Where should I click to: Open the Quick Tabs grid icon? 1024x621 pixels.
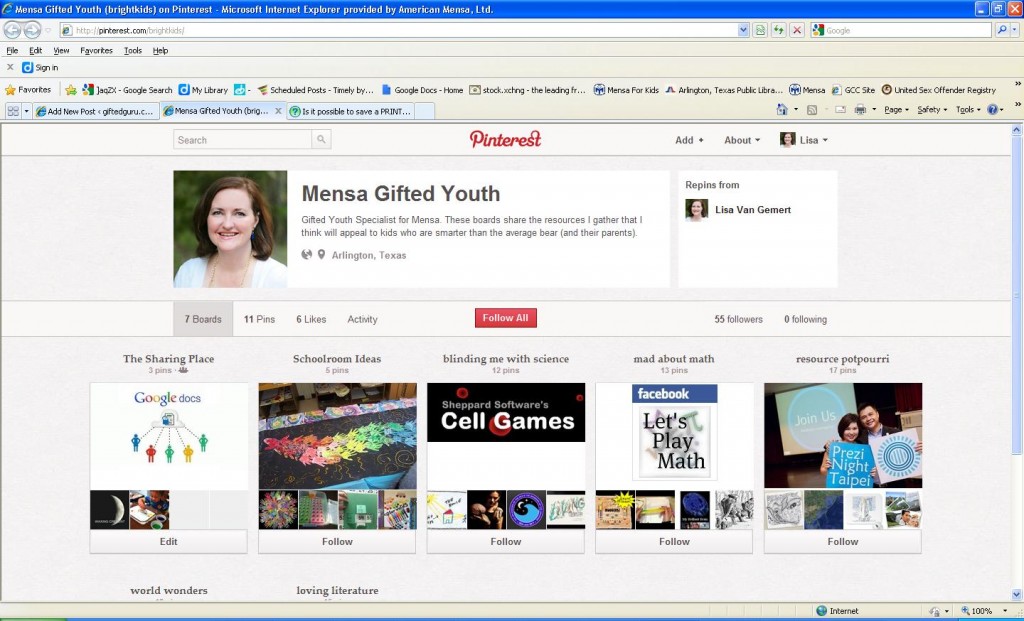[12, 111]
